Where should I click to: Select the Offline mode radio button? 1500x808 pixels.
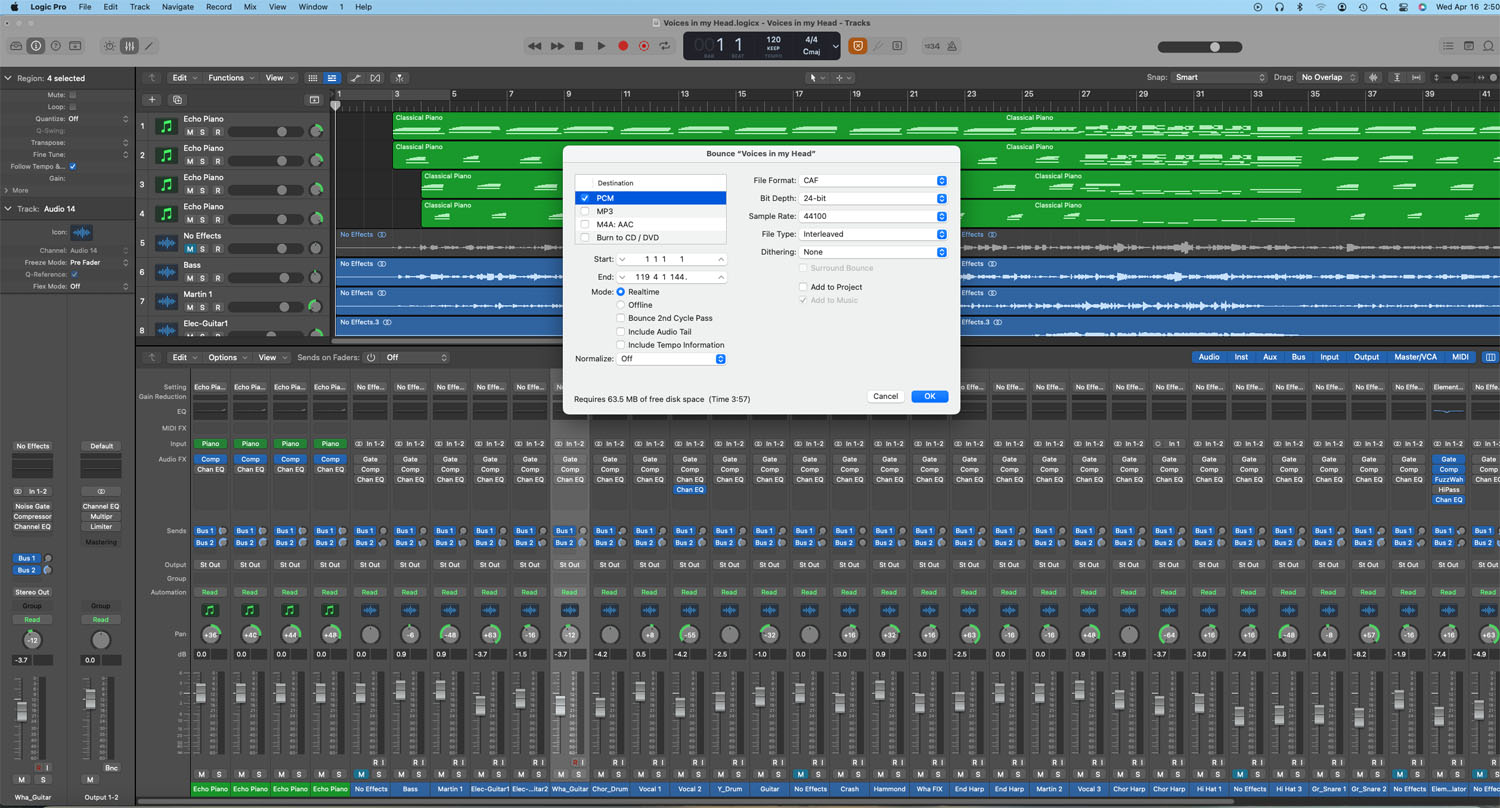[621, 305]
